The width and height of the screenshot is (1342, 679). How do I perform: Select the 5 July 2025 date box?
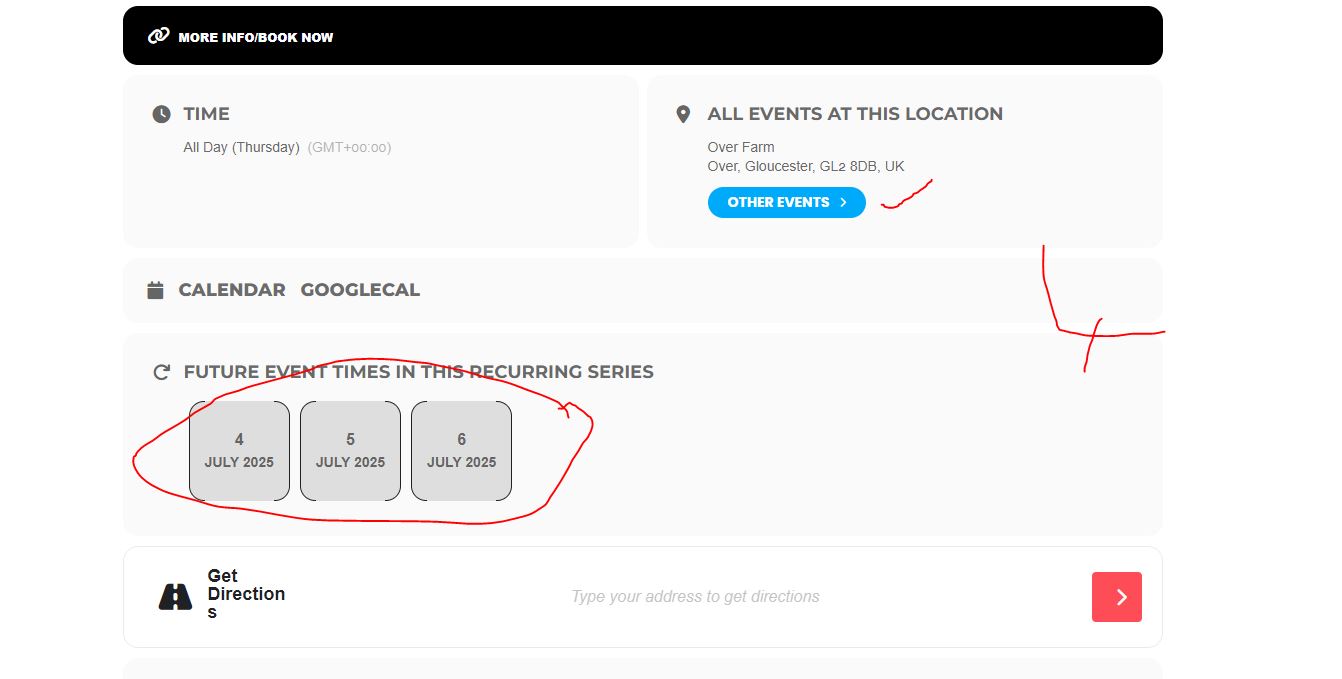(x=350, y=451)
